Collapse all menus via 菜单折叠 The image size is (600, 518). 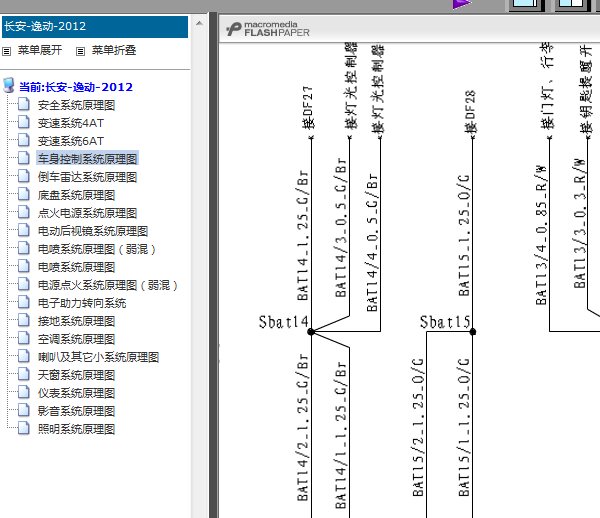114,50
